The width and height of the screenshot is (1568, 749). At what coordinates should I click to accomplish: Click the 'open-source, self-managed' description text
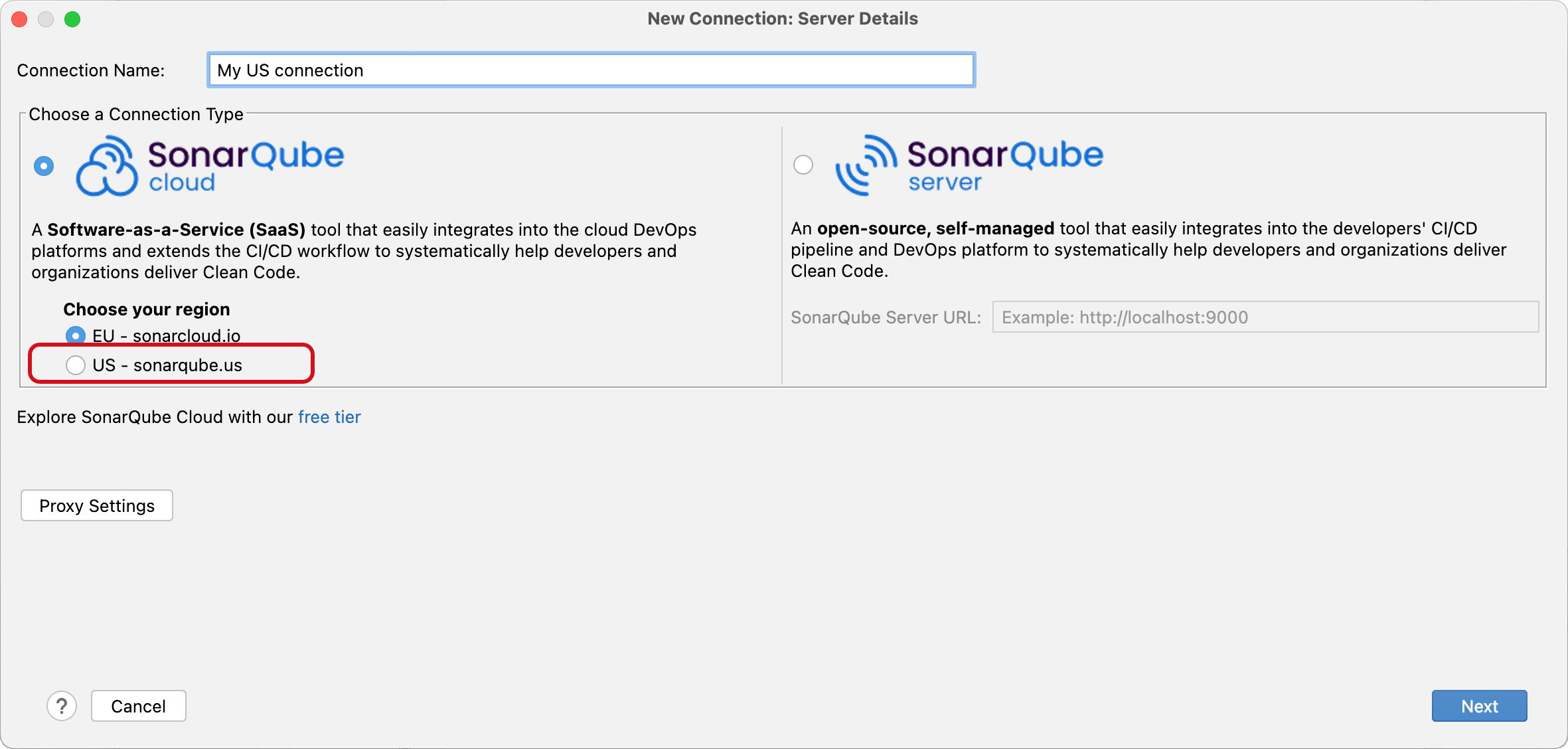935,228
